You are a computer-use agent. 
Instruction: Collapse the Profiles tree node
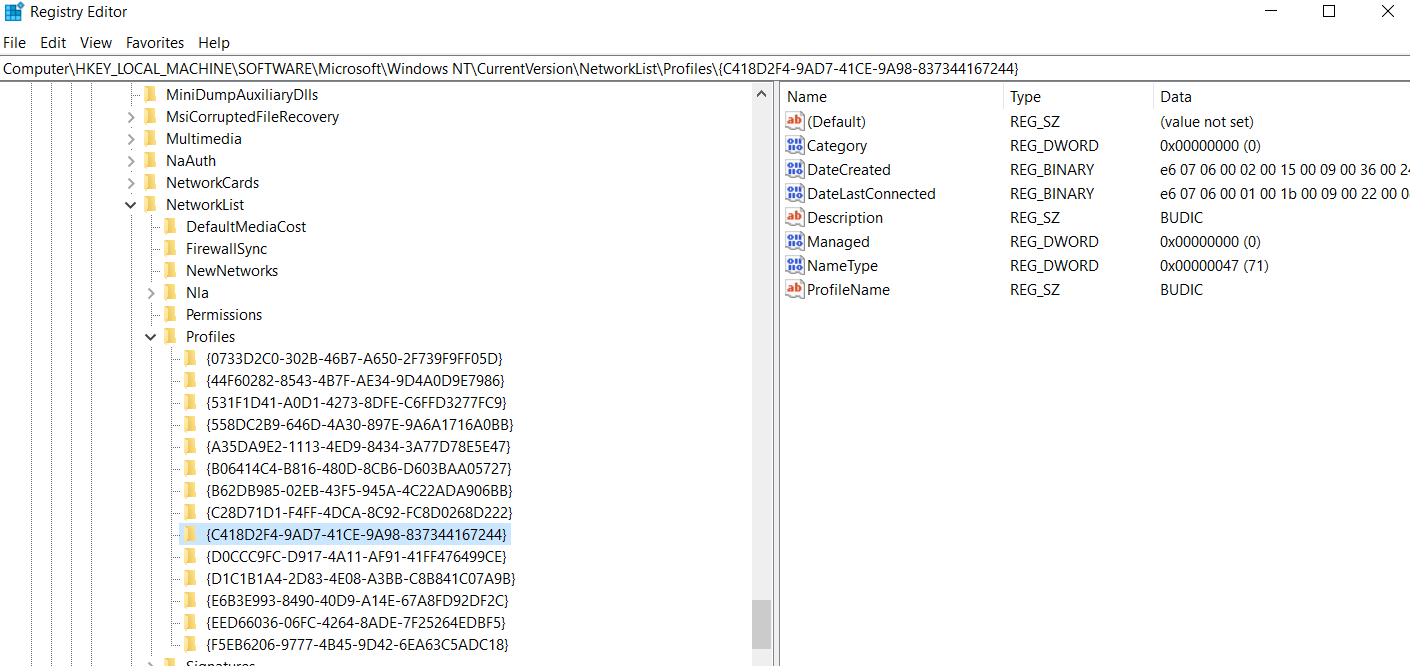click(x=151, y=337)
